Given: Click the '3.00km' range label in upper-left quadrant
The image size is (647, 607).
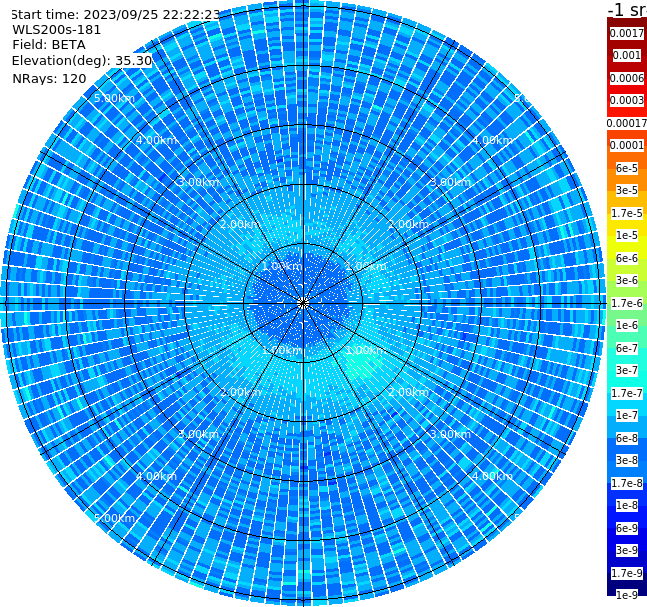Looking at the screenshot, I should (x=198, y=182).
